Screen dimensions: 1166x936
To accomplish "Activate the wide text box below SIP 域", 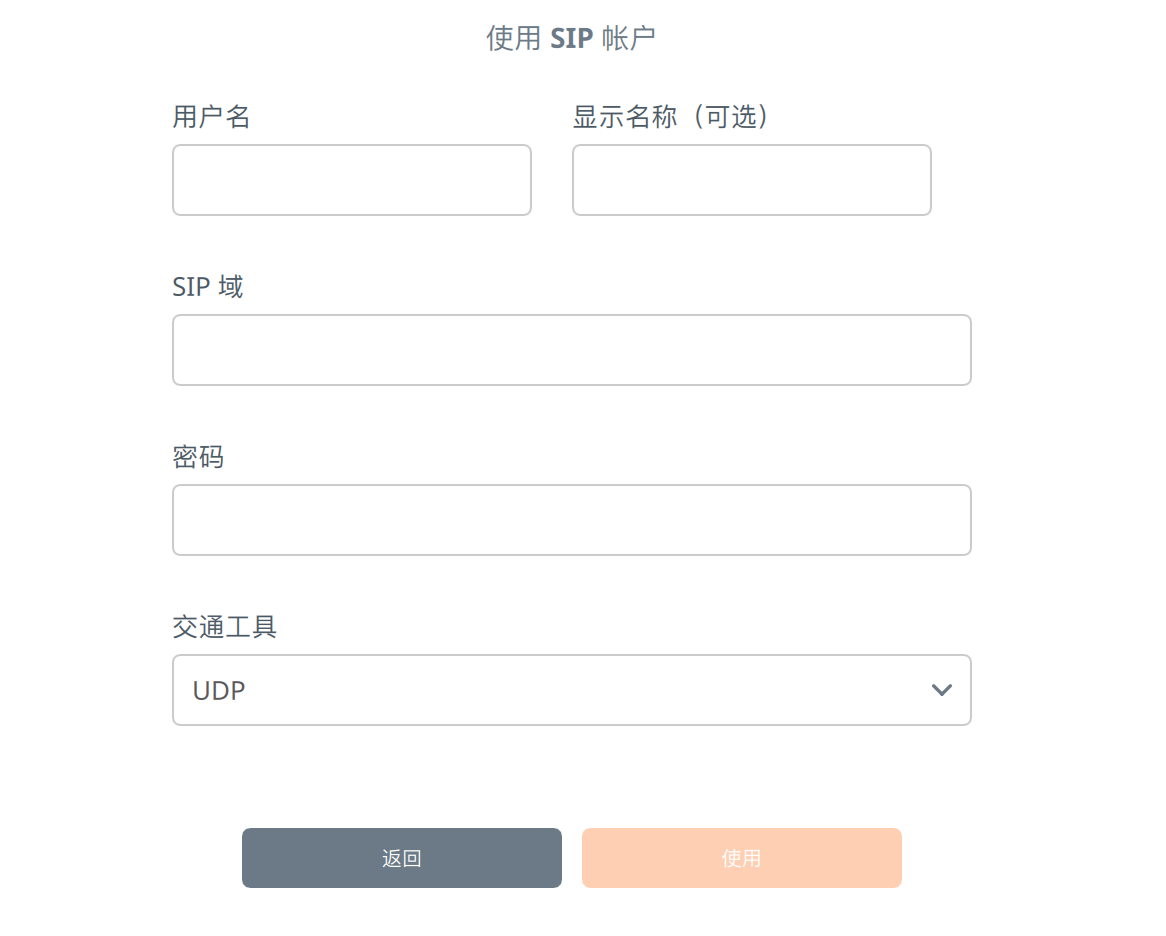I will pyautogui.click(x=571, y=350).
